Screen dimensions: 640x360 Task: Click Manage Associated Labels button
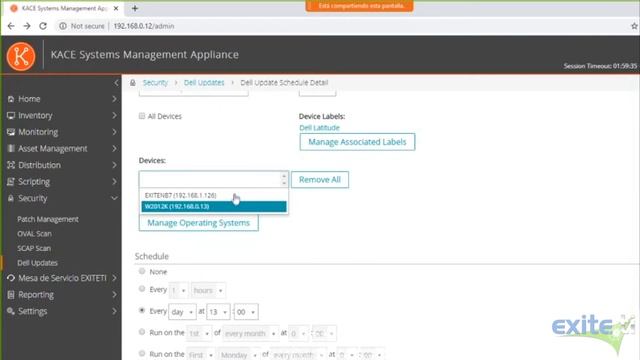point(357,142)
